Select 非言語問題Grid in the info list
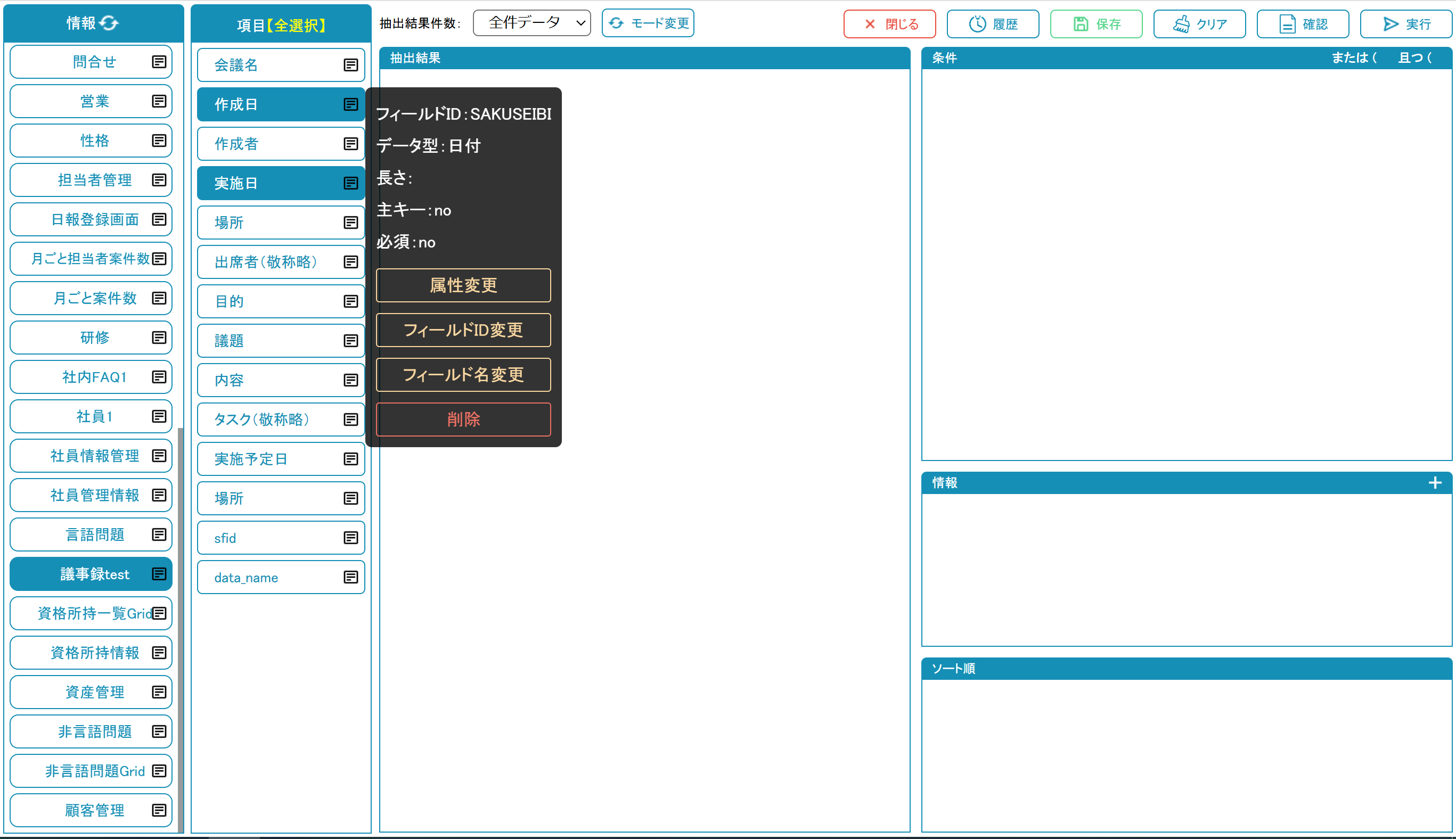This screenshot has width=1456, height=839. click(91, 771)
